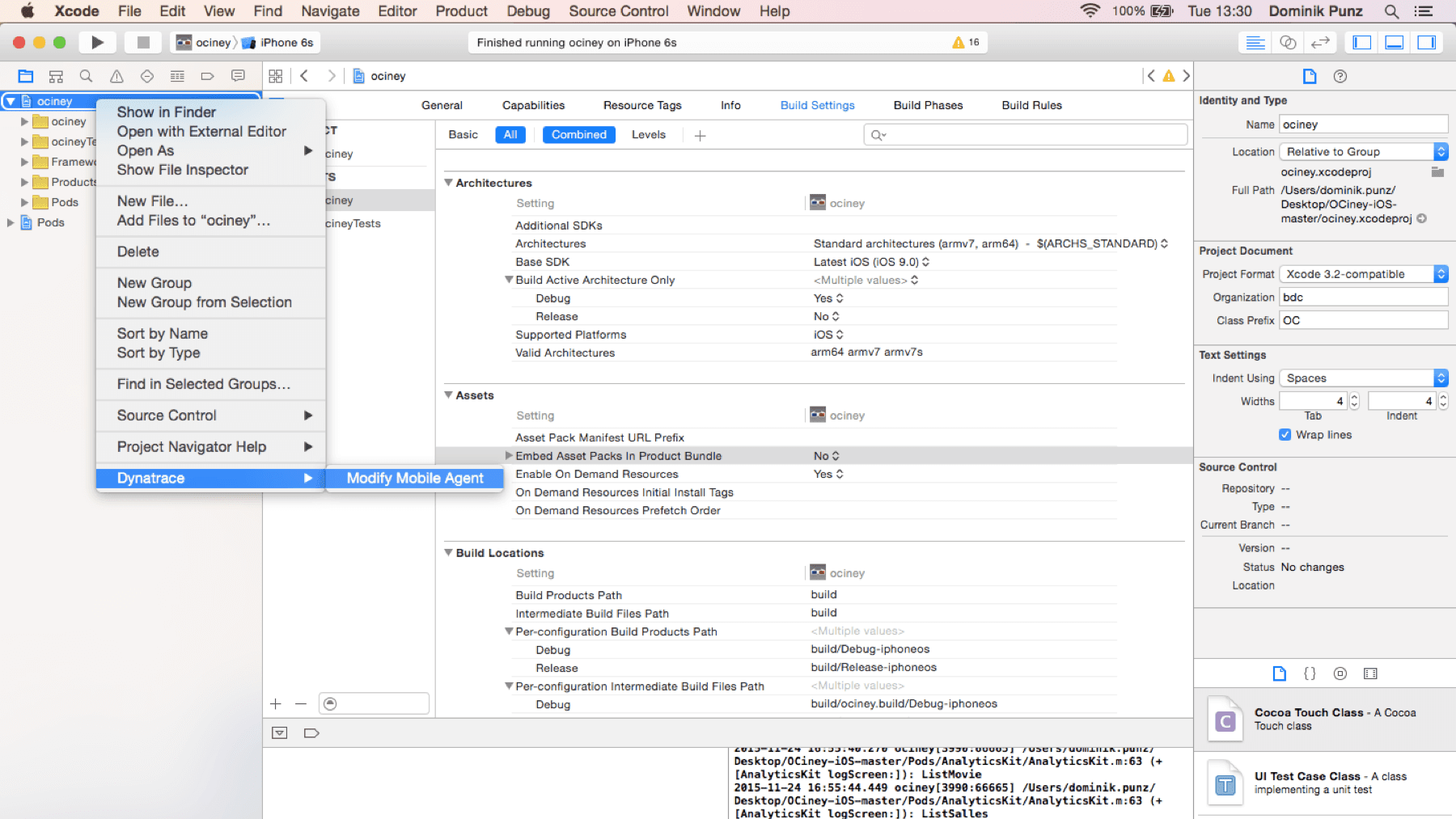Collapse Build Active Architecture Only row
Screen dimensions: 1456x819
(x=509, y=280)
